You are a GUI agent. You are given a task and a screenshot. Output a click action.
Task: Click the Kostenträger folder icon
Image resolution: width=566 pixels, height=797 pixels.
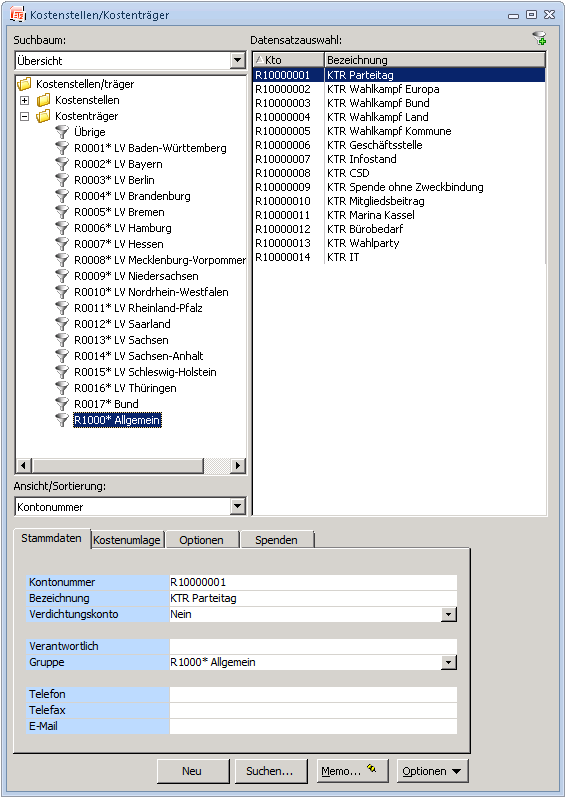[x=43, y=116]
